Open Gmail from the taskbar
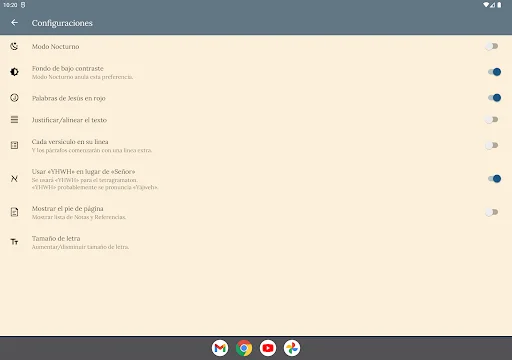 [220, 348]
